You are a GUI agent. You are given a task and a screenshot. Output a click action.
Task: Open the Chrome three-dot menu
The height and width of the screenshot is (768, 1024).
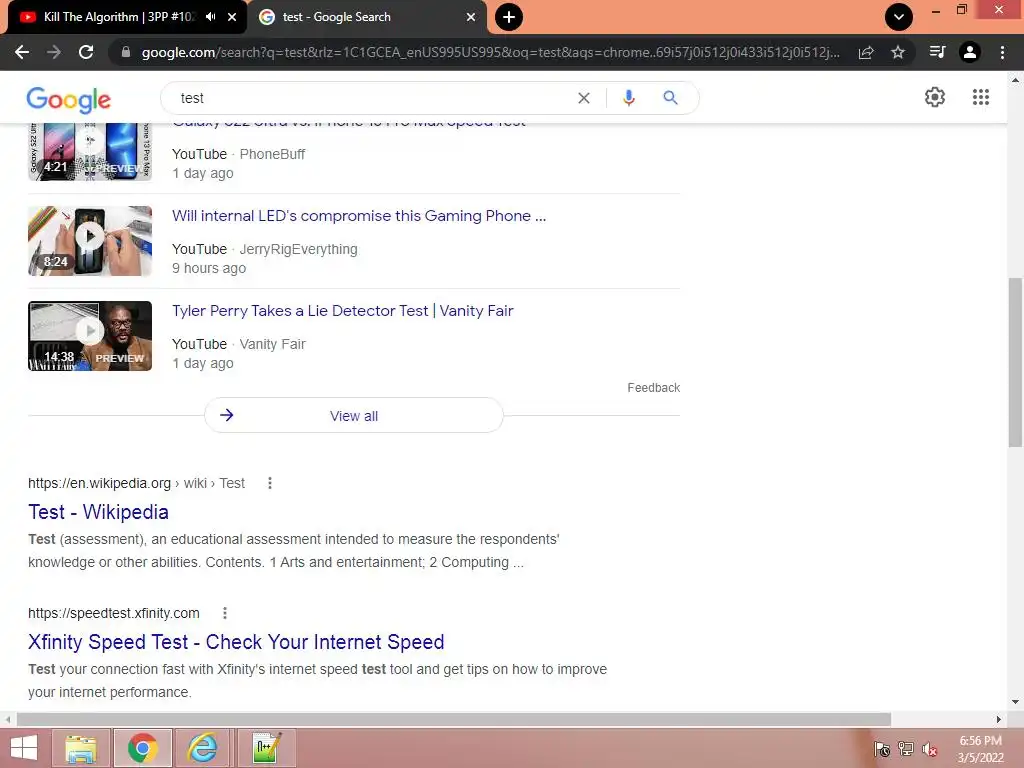(1002, 52)
